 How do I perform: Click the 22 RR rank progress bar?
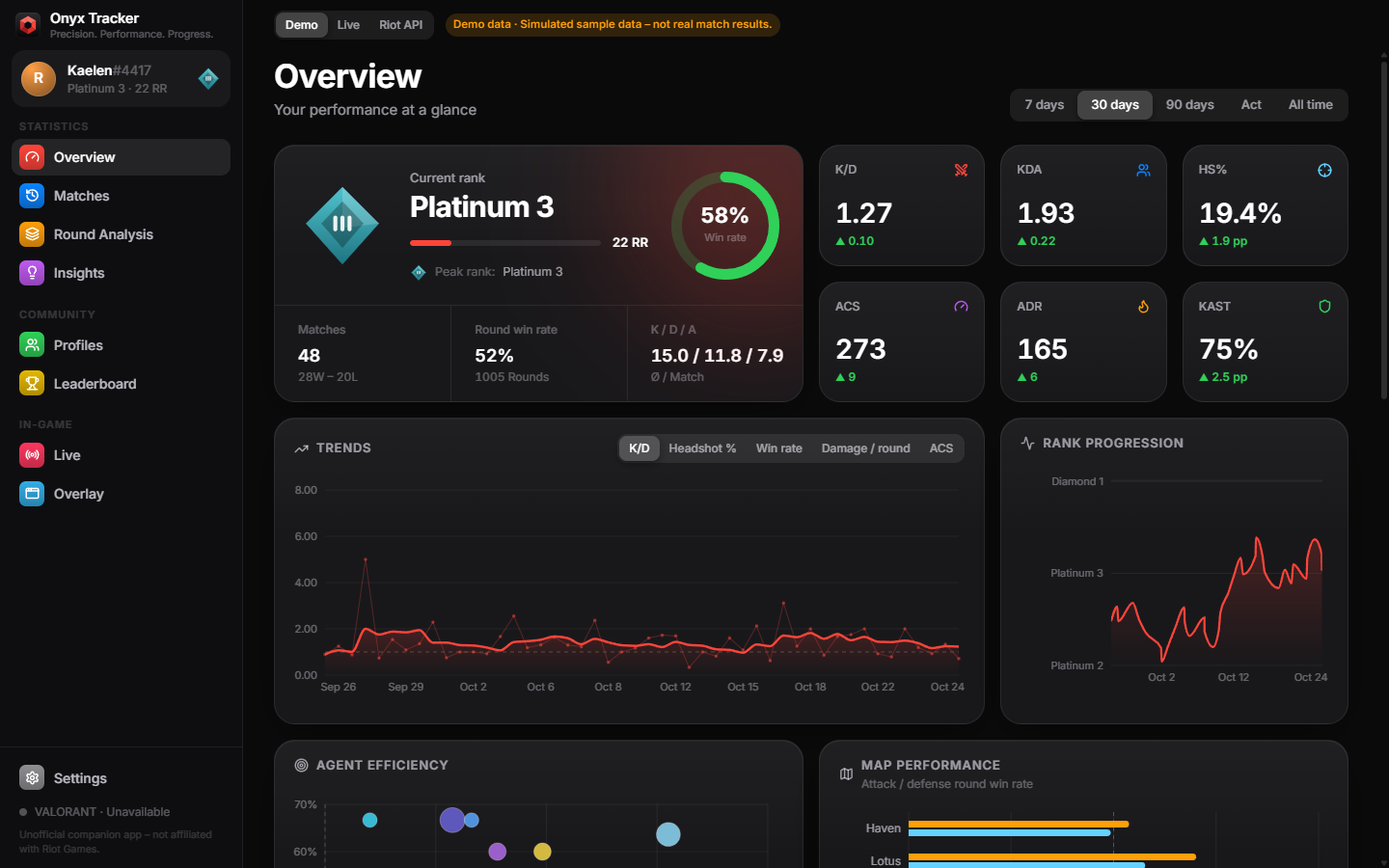coord(505,243)
